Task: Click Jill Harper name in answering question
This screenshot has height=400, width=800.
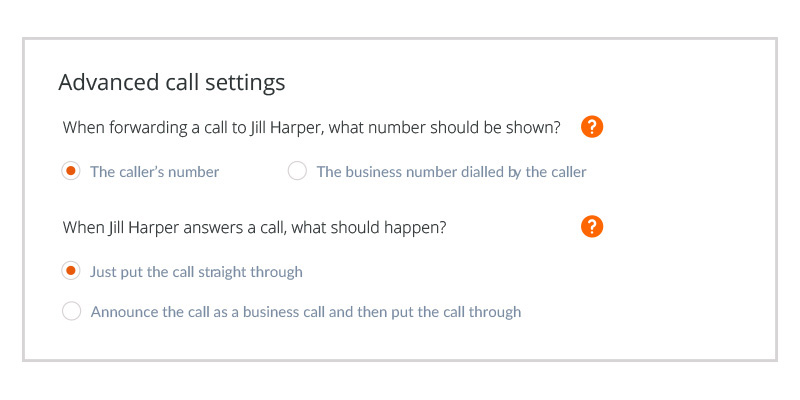Action: pos(144,228)
